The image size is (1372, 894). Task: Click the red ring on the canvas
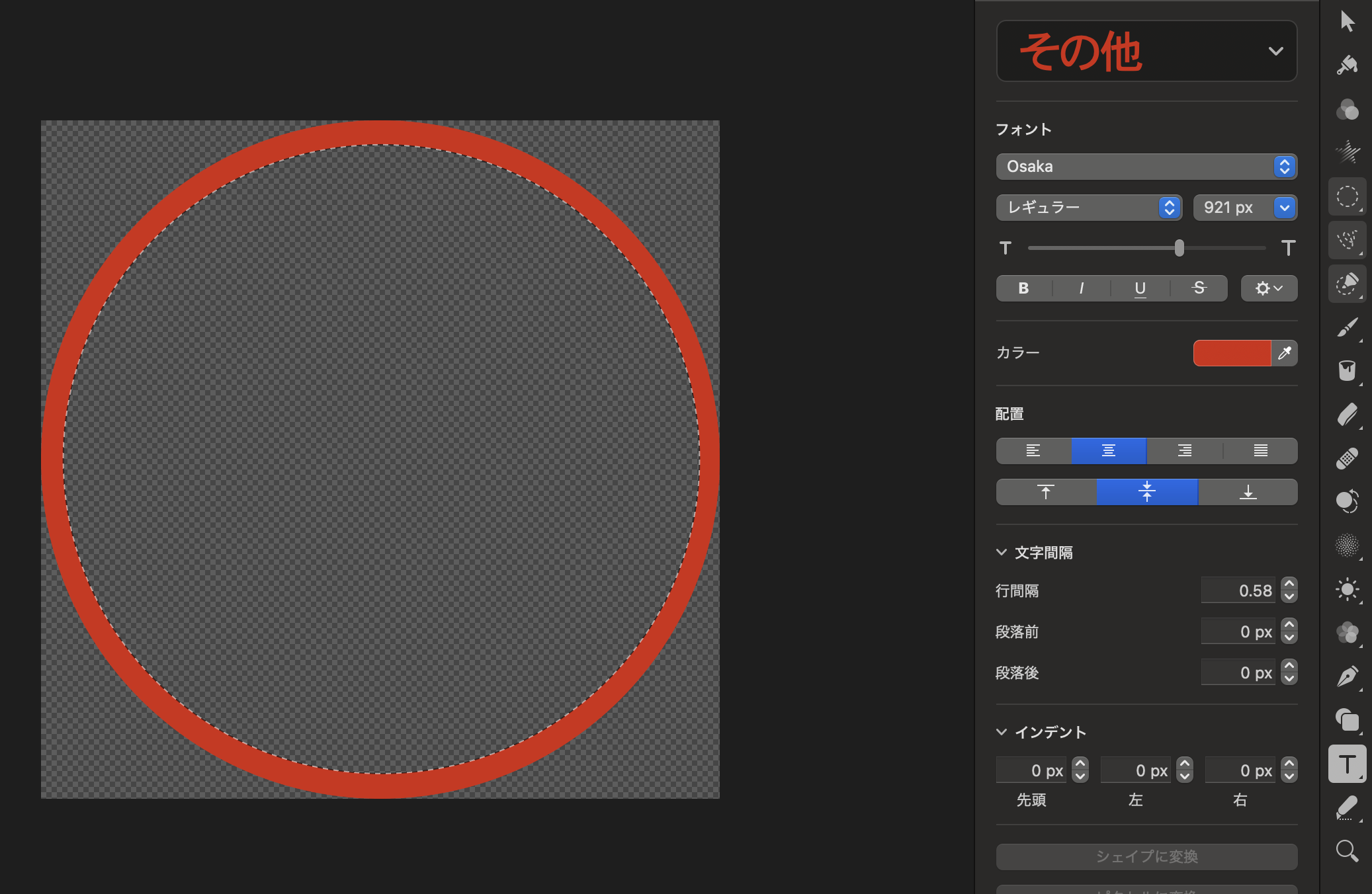click(380, 132)
